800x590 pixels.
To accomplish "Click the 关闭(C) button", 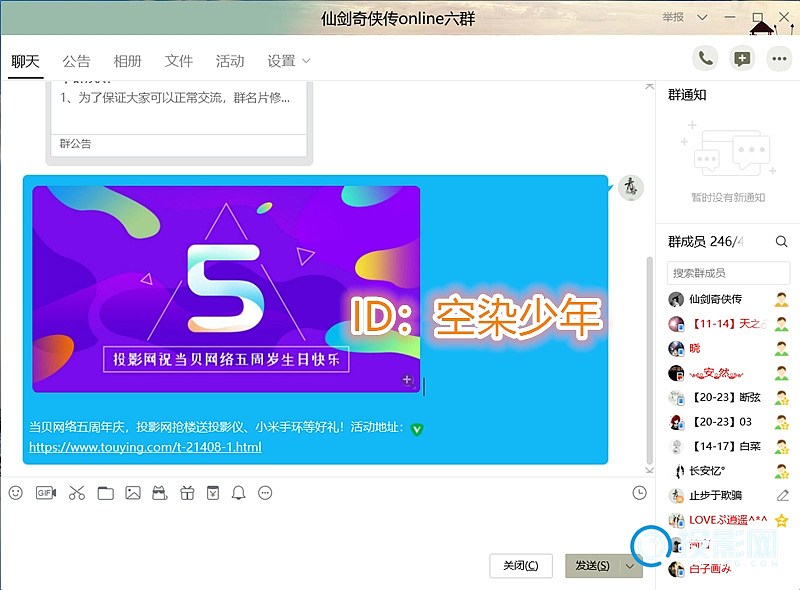I will pos(520,566).
